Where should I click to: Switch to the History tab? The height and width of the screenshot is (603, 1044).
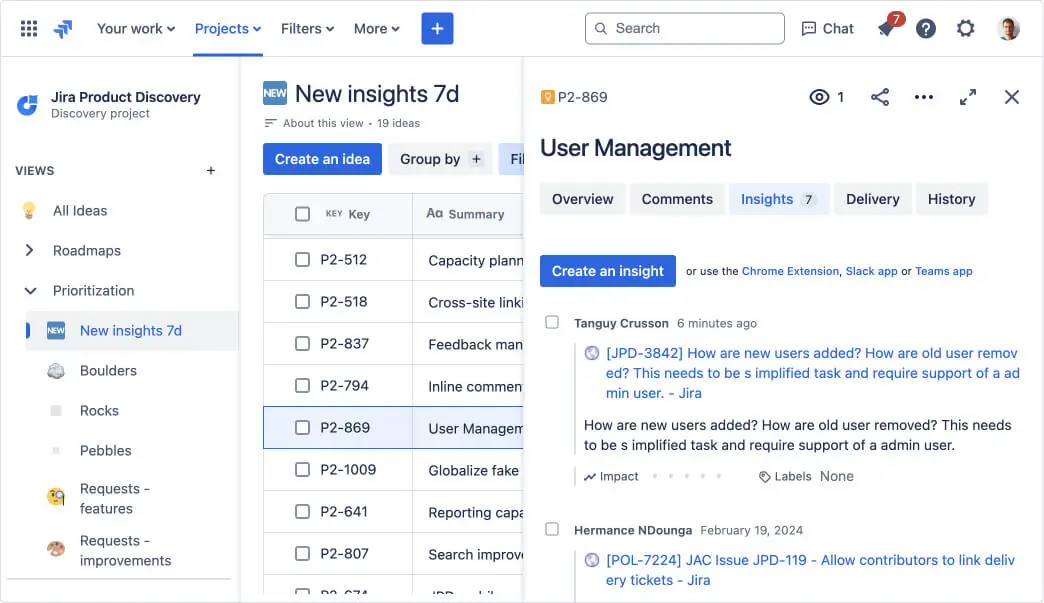951,199
